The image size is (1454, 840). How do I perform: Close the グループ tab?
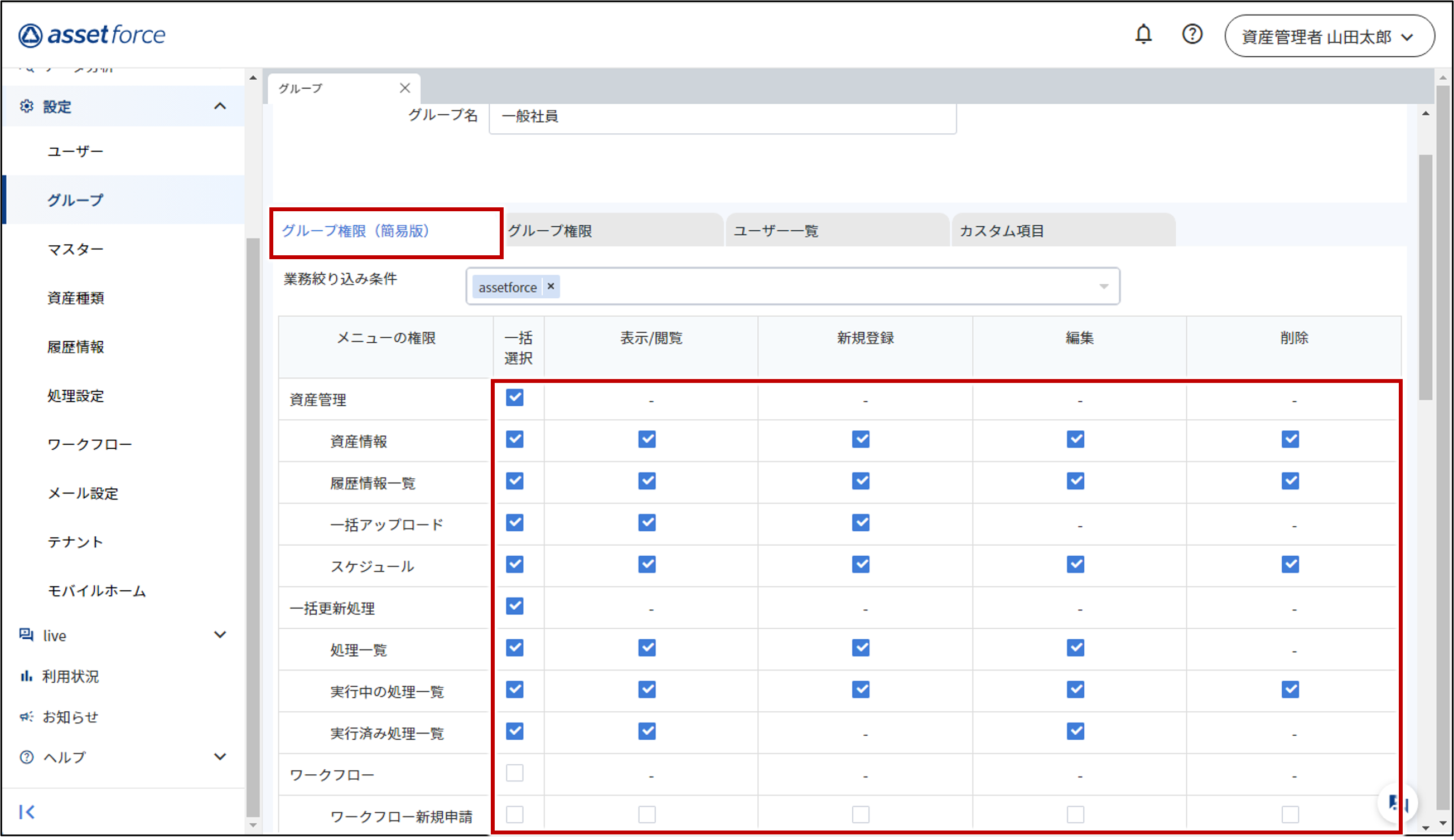pos(405,88)
